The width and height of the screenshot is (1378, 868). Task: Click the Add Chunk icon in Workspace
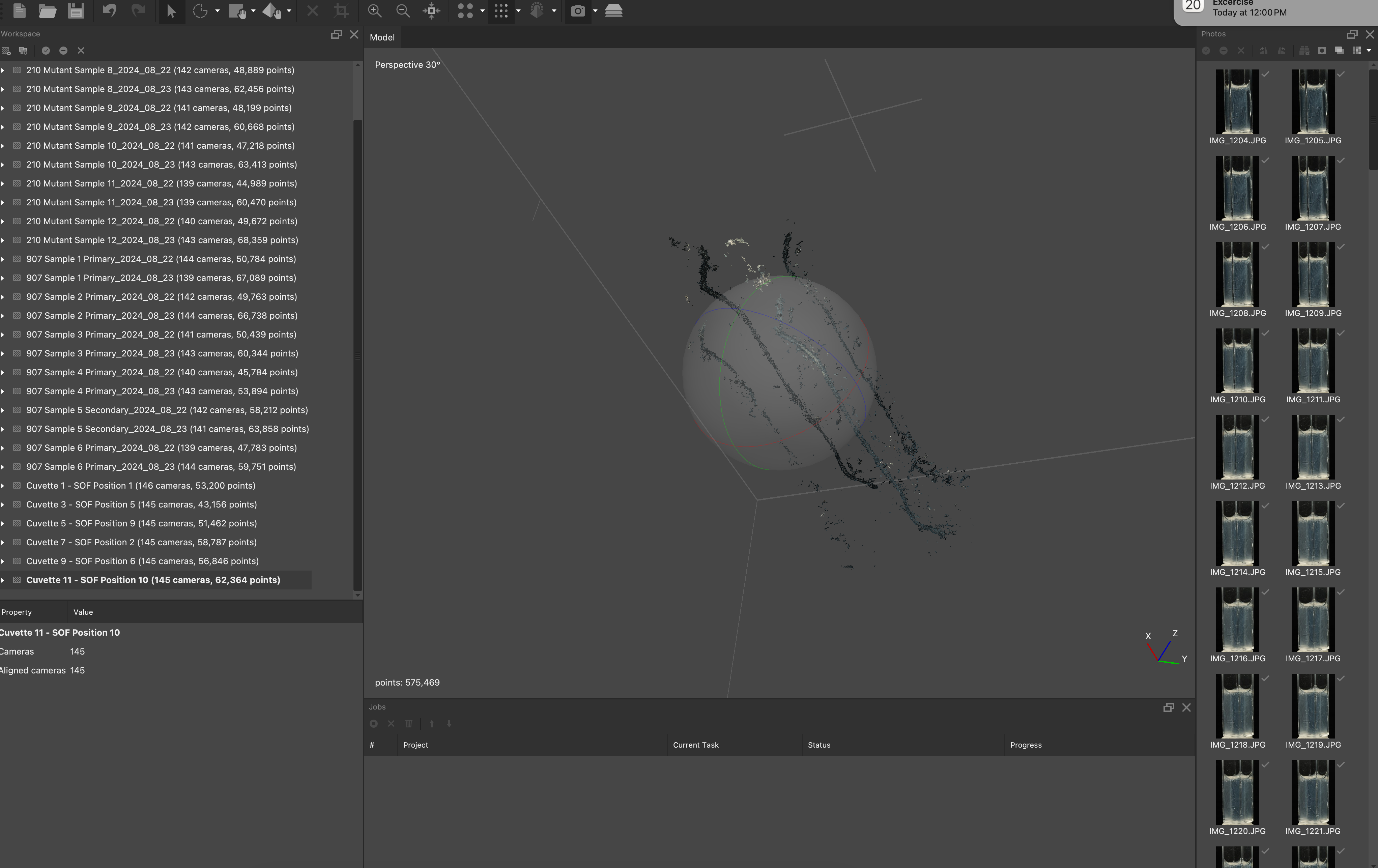(x=6, y=51)
